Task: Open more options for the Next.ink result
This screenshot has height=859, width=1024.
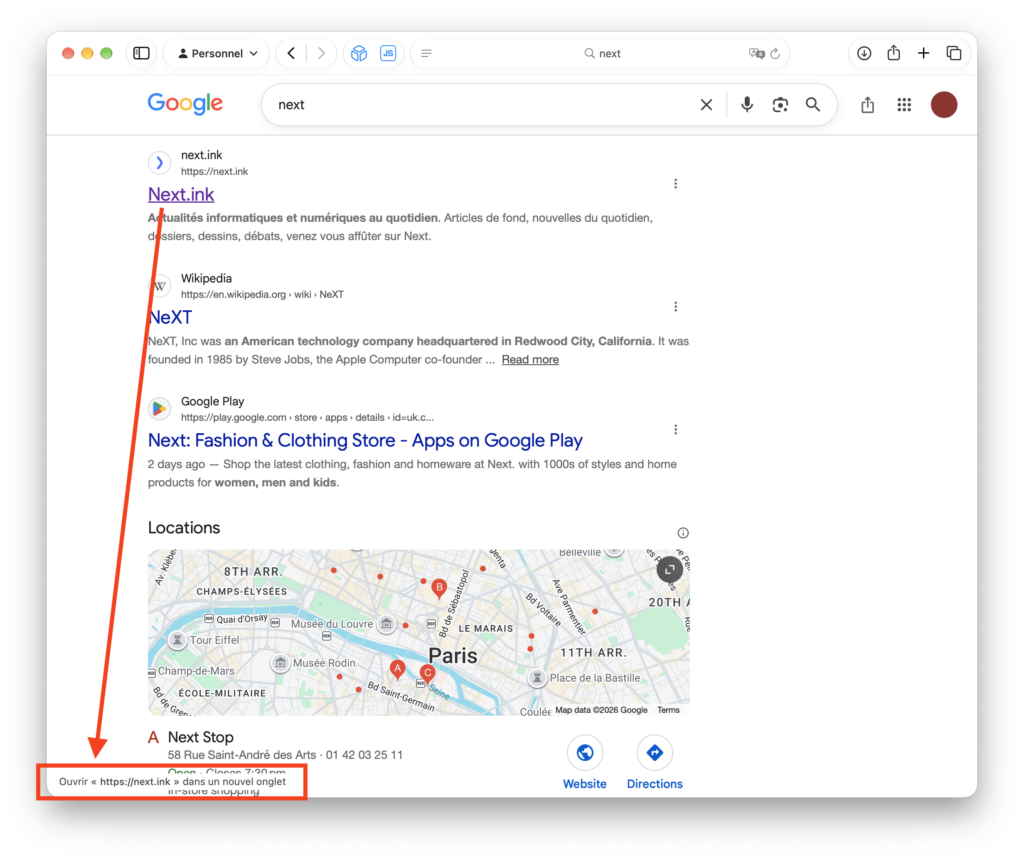Action: (675, 184)
